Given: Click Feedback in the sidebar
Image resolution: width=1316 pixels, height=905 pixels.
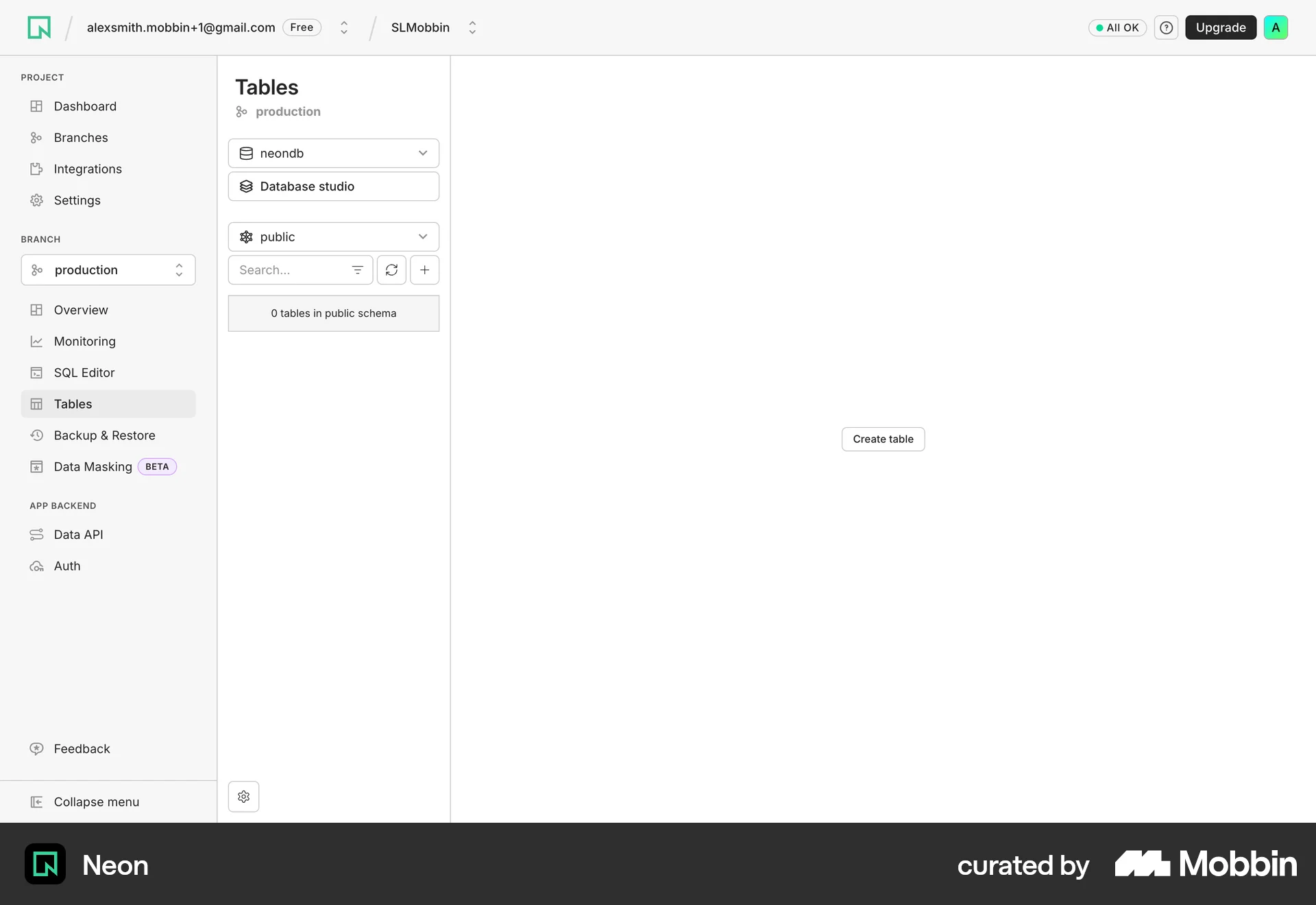Looking at the screenshot, I should pos(108,749).
